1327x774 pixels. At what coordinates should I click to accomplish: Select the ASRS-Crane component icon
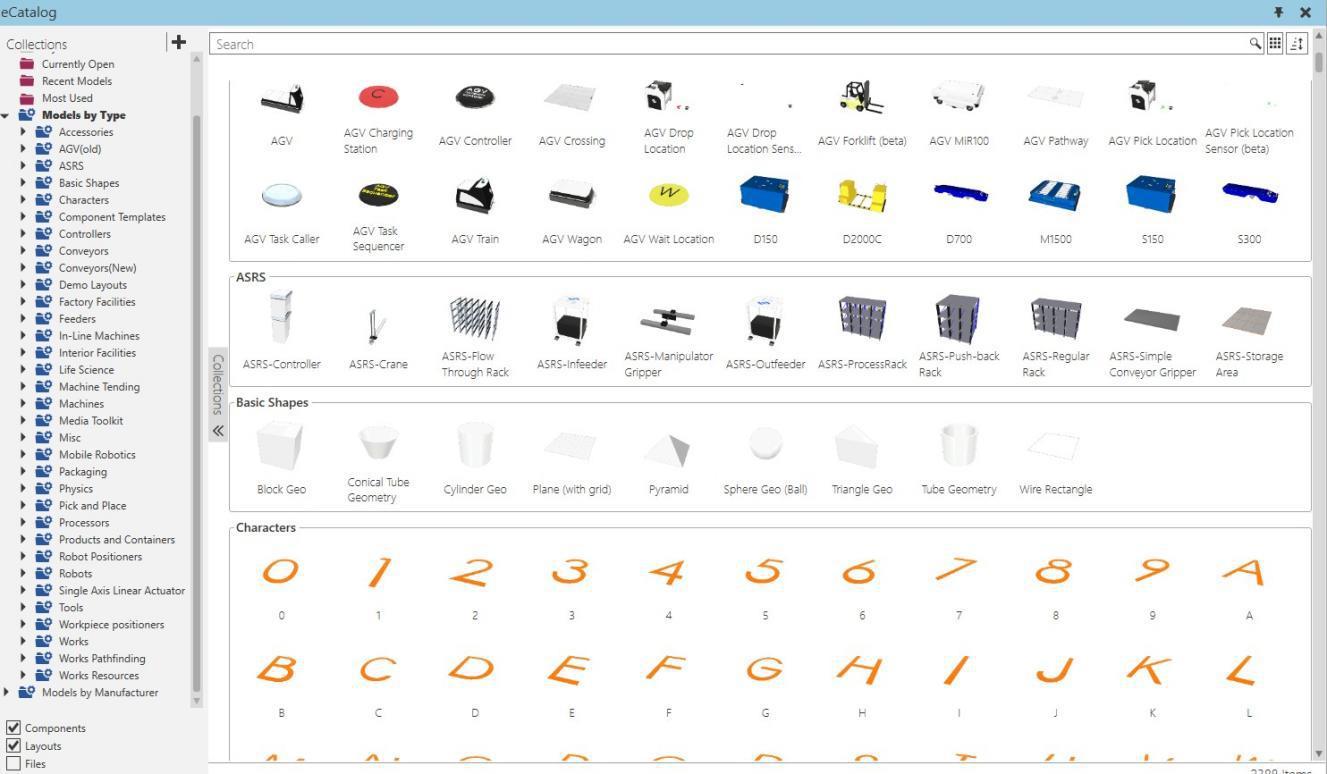(x=378, y=324)
